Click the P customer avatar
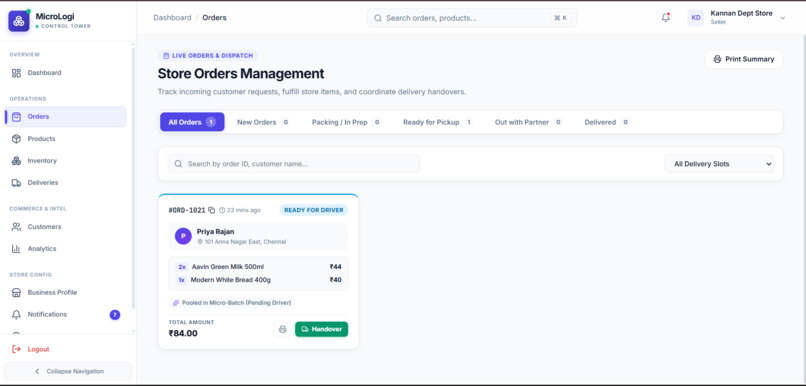This screenshot has width=806, height=386. (x=183, y=236)
